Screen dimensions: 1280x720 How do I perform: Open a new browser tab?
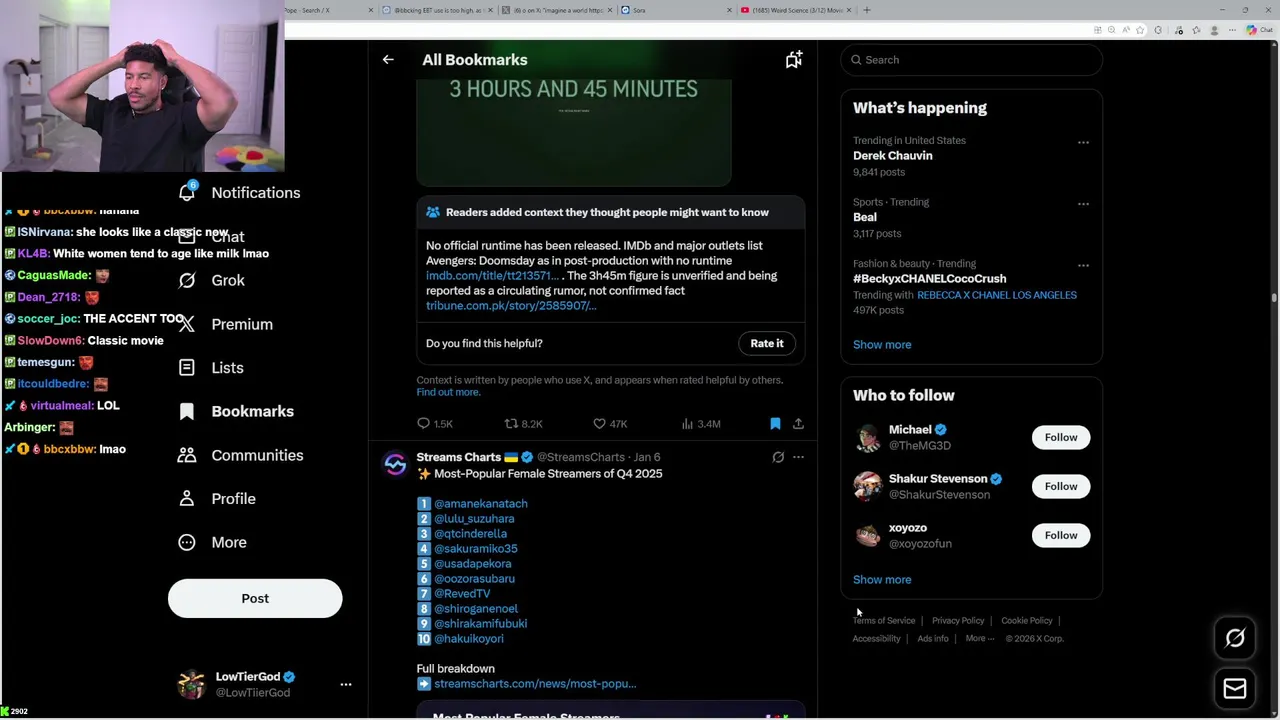pyautogui.click(x=867, y=10)
